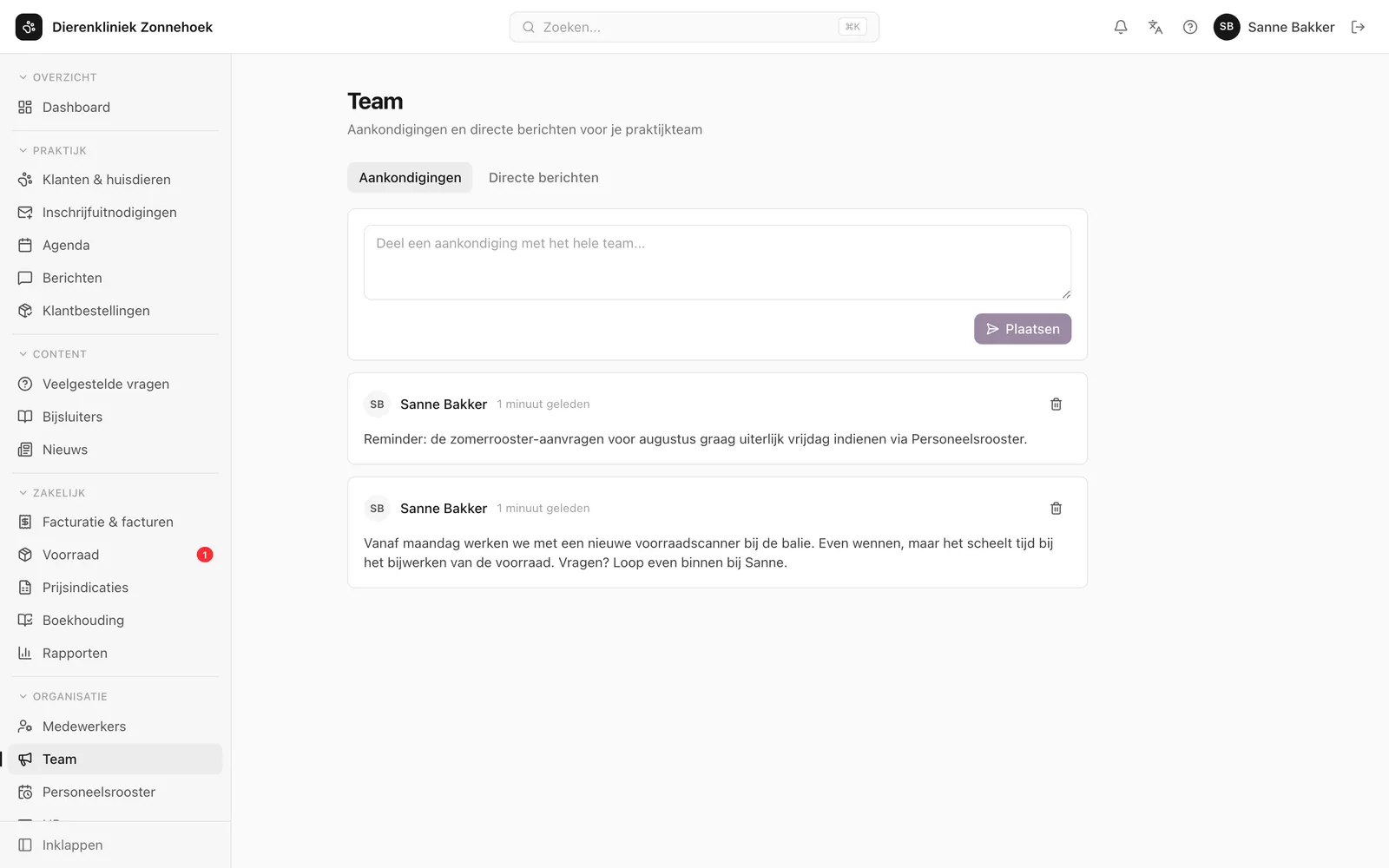Open Voorraad showing one notification badge
The image size is (1389, 868).
click(x=115, y=555)
